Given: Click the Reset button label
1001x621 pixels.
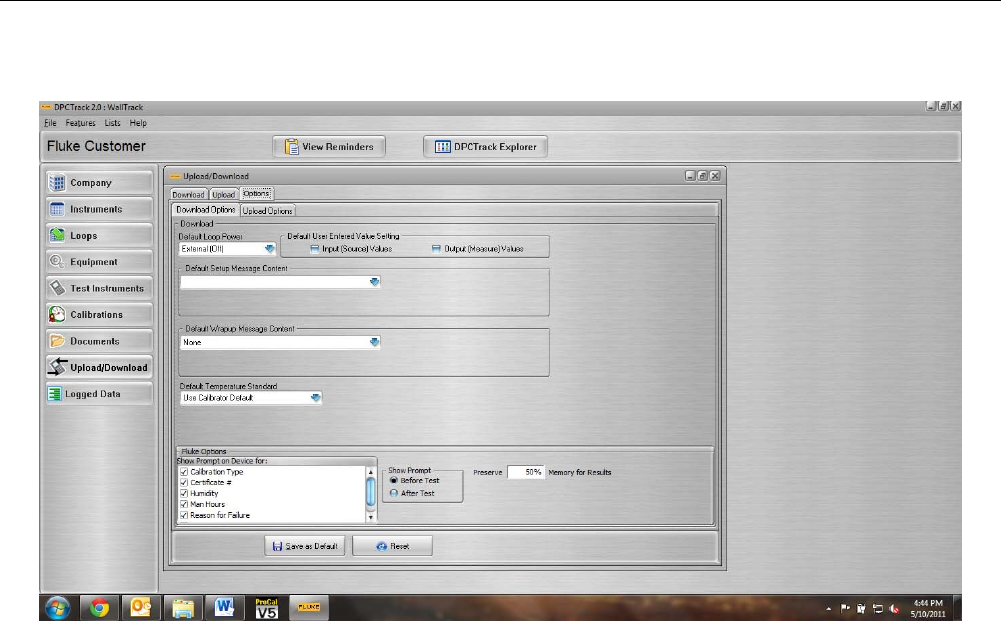Looking at the screenshot, I should coord(400,546).
